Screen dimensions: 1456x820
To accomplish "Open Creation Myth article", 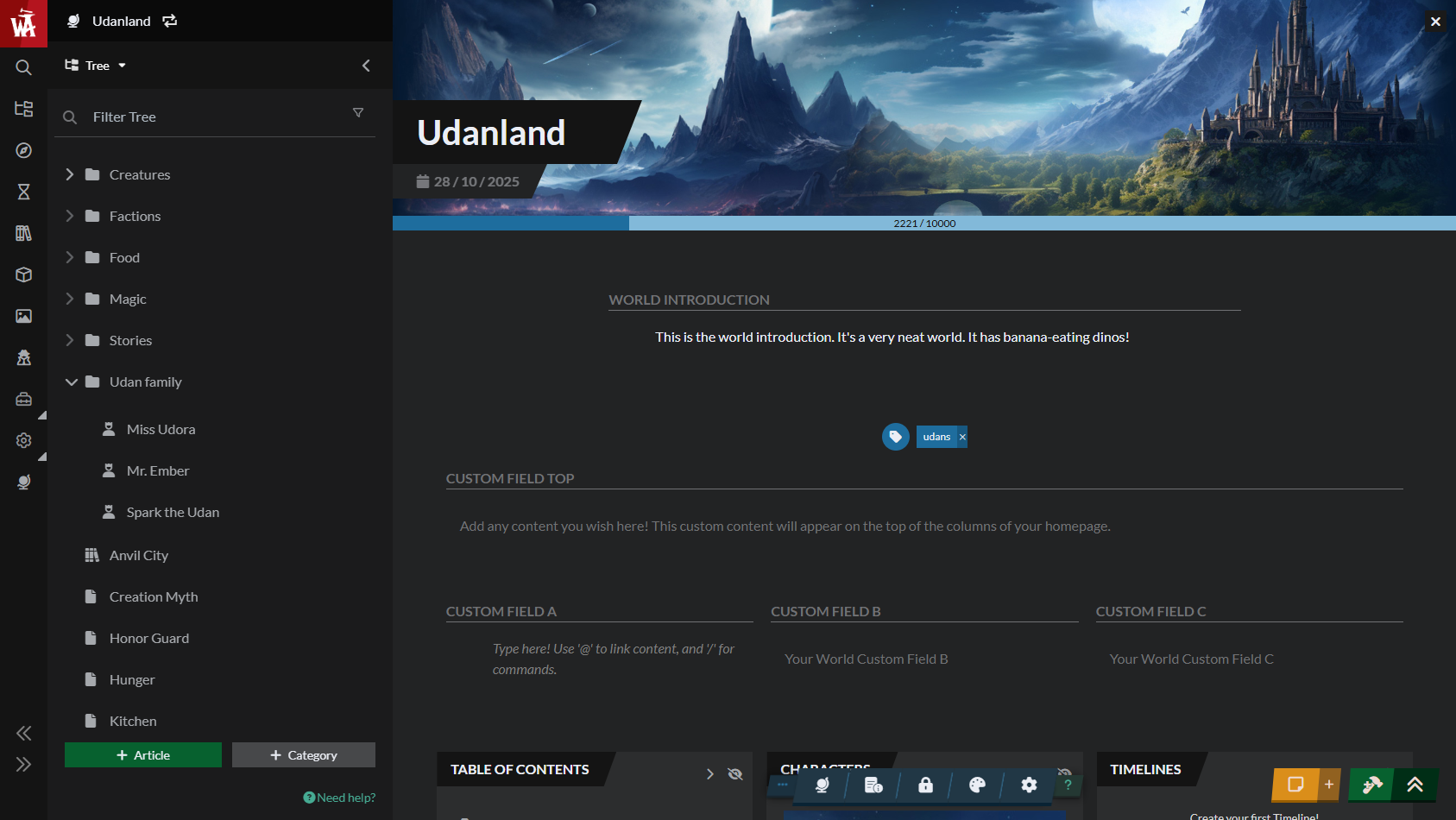I will (x=154, y=596).
